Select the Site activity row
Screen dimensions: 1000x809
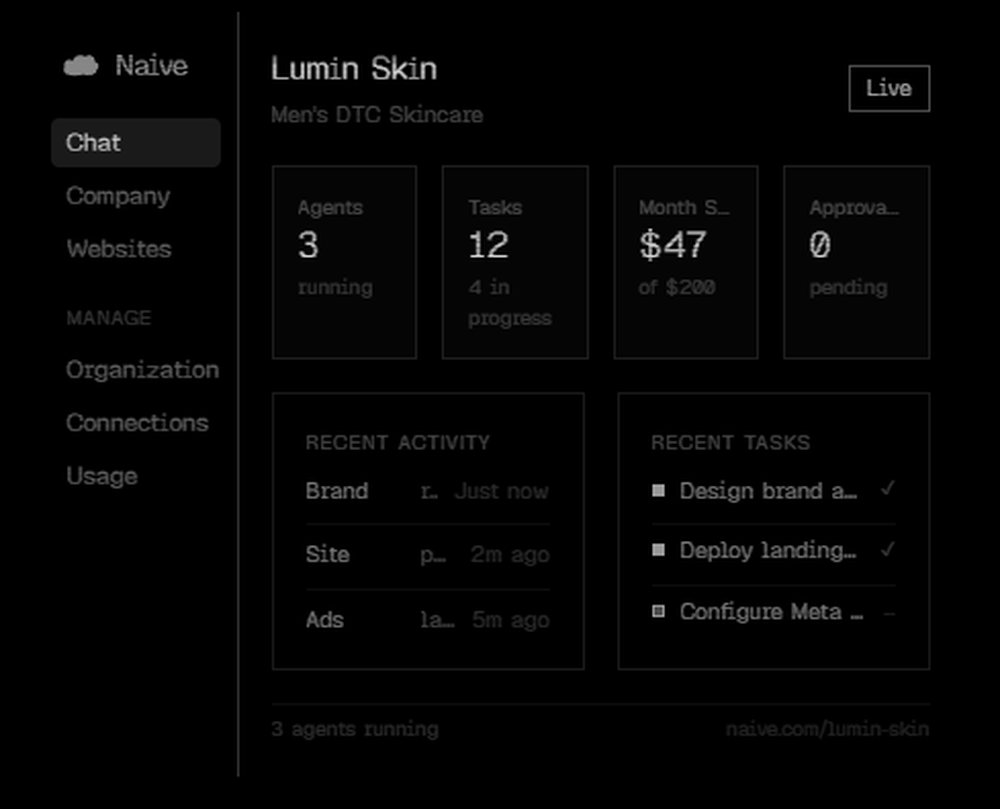[428, 555]
